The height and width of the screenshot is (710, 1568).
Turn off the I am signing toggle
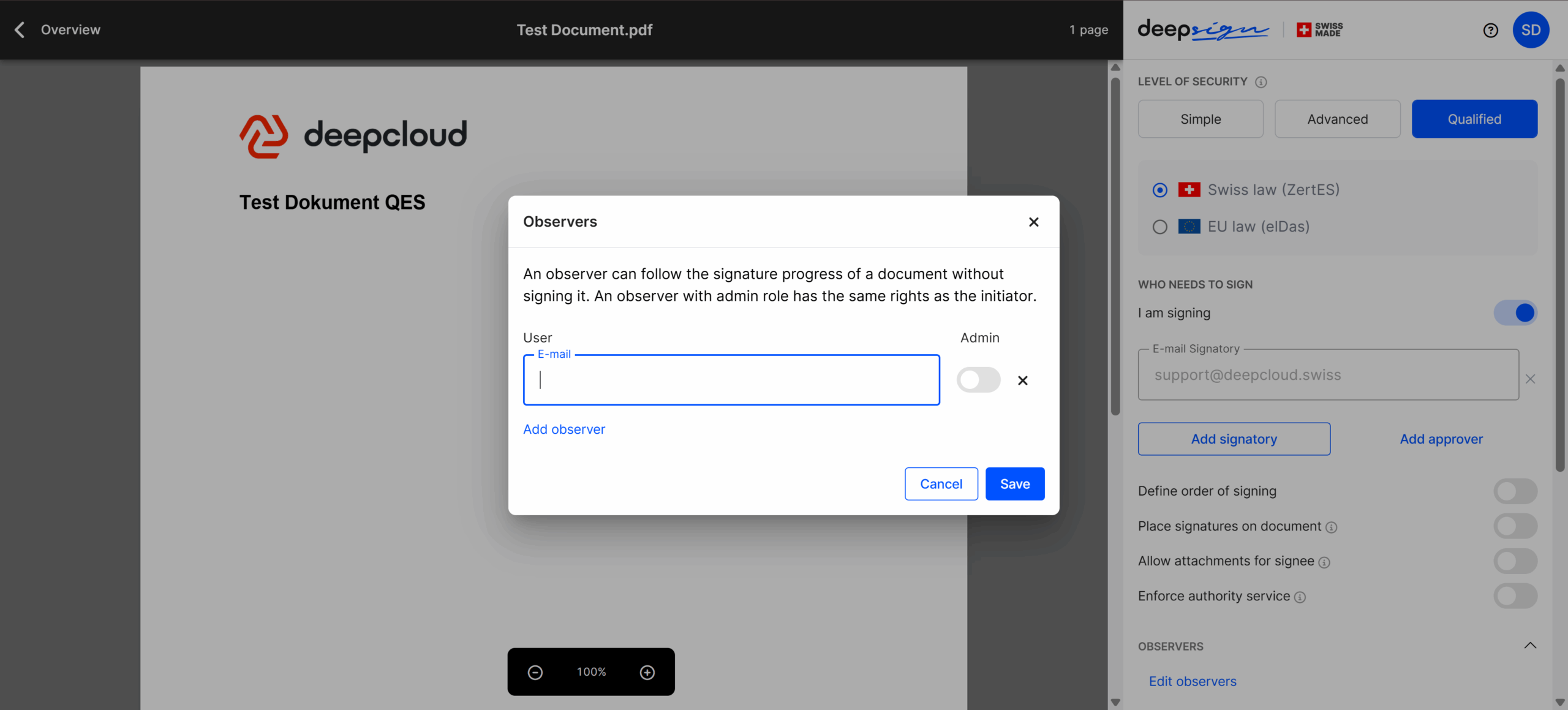pyautogui.click(x=1515, y=313)
